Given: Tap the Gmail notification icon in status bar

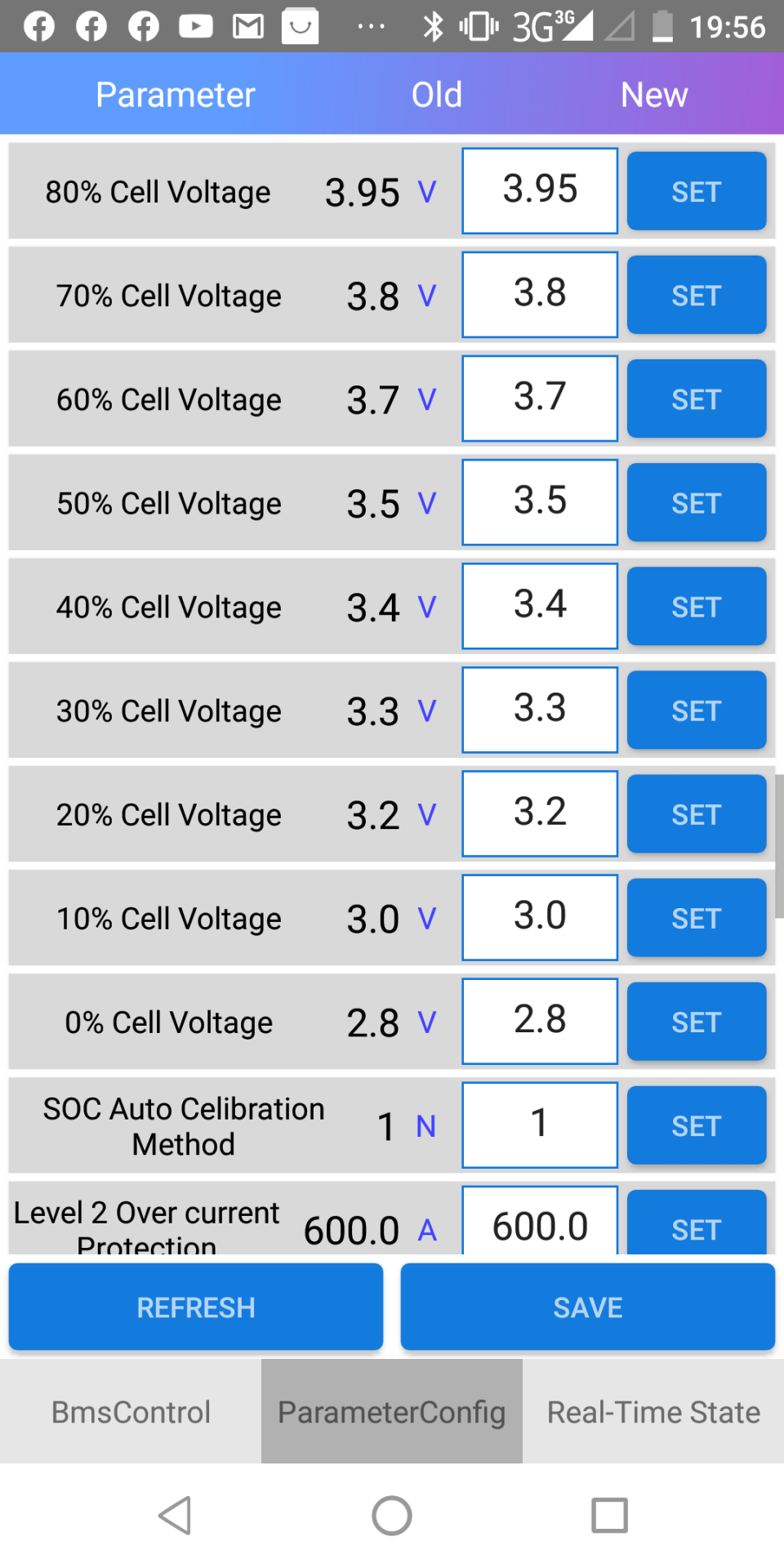Looking at the screenshot, I should [x=248, y=27].
